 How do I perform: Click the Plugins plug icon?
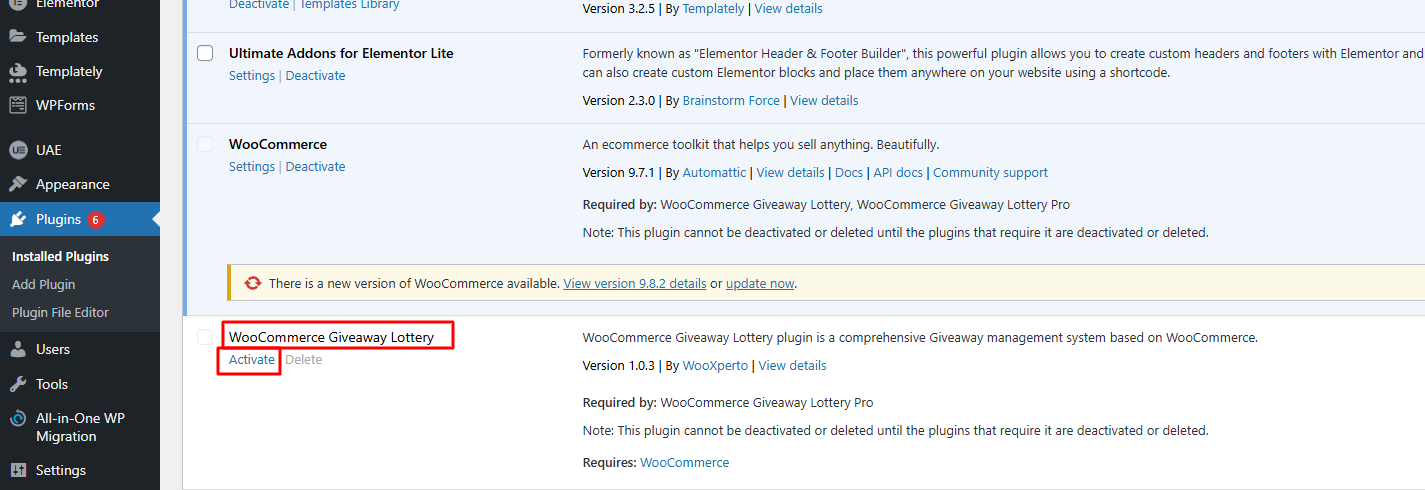coord(17,219)
